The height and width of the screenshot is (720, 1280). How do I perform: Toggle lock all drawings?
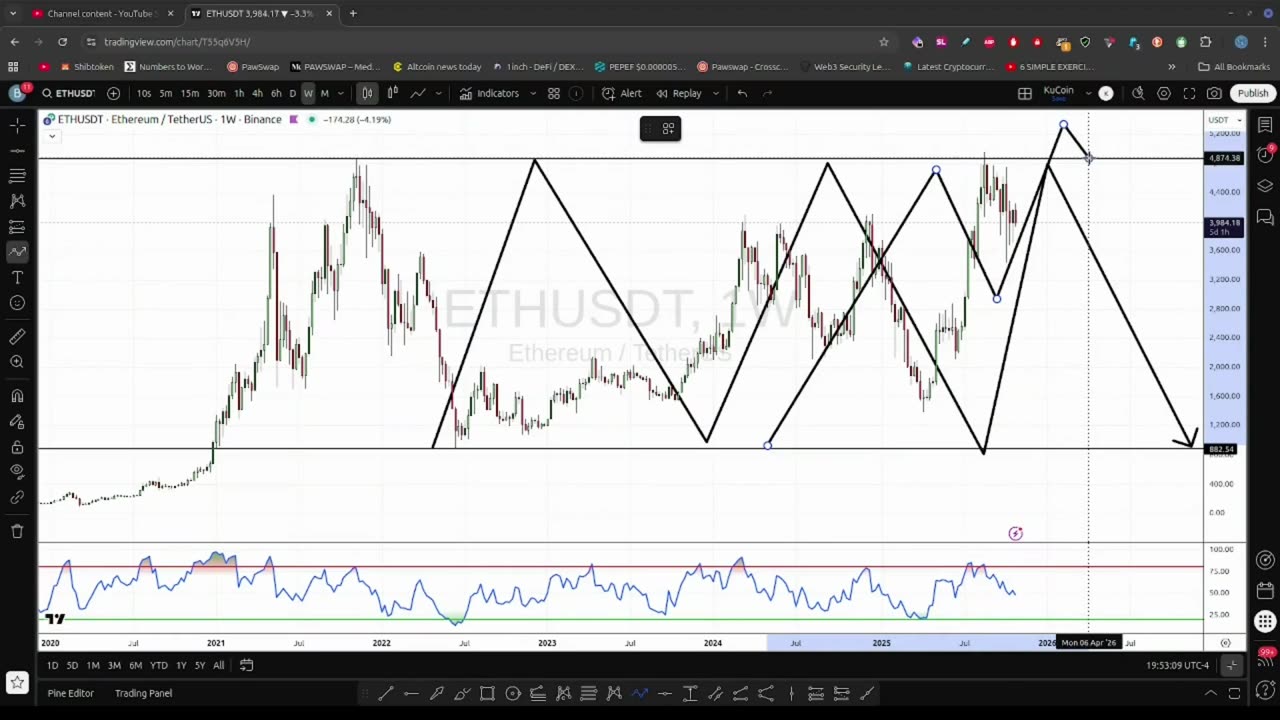pyautogui.click(x=17, y=447)
